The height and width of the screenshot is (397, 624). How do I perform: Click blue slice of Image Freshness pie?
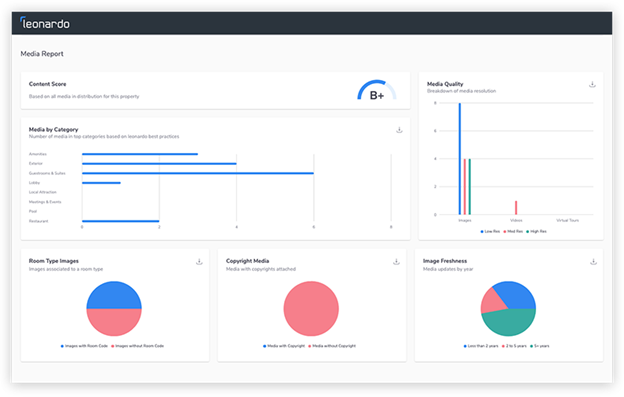point(516,294)
